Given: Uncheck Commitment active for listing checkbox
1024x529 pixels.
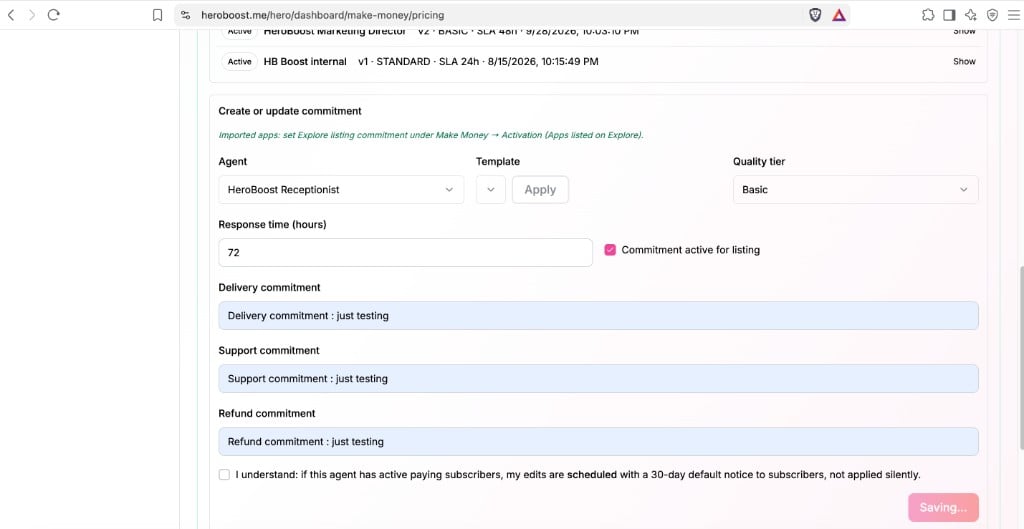Looking at the screenshot, I should pyautogui.click(x=610, y=249).
